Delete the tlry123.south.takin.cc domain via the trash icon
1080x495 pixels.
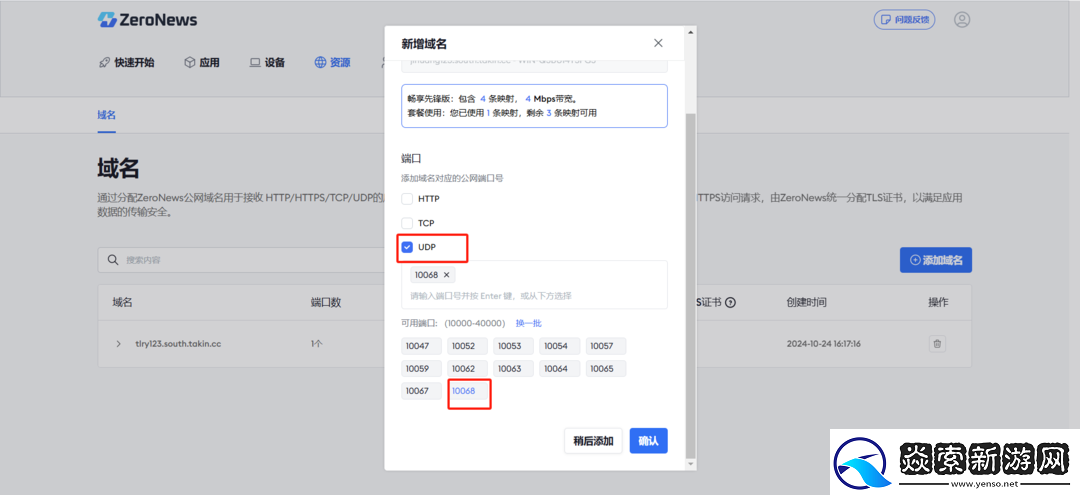[x=937, y=344]
